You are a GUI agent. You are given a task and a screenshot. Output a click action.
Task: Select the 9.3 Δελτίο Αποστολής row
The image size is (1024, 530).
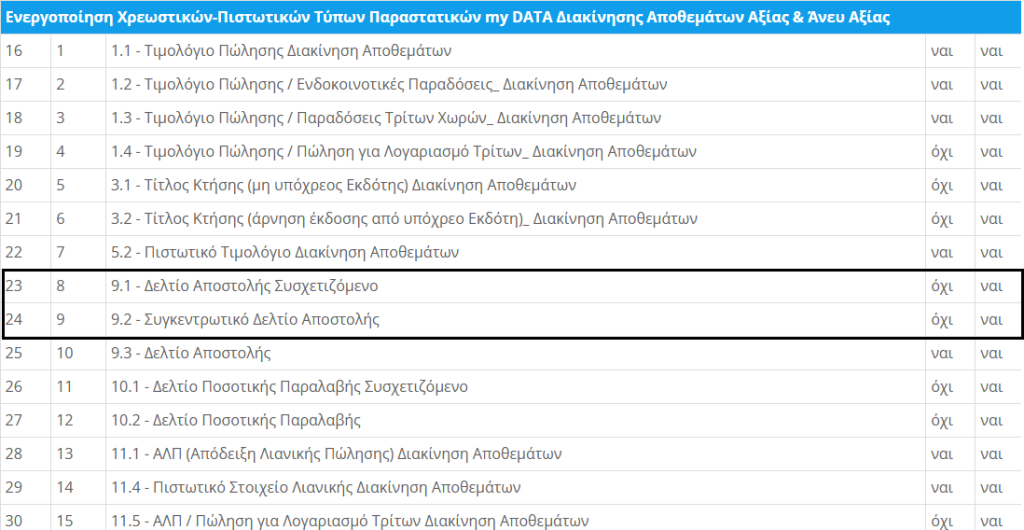tap(512, 353)
